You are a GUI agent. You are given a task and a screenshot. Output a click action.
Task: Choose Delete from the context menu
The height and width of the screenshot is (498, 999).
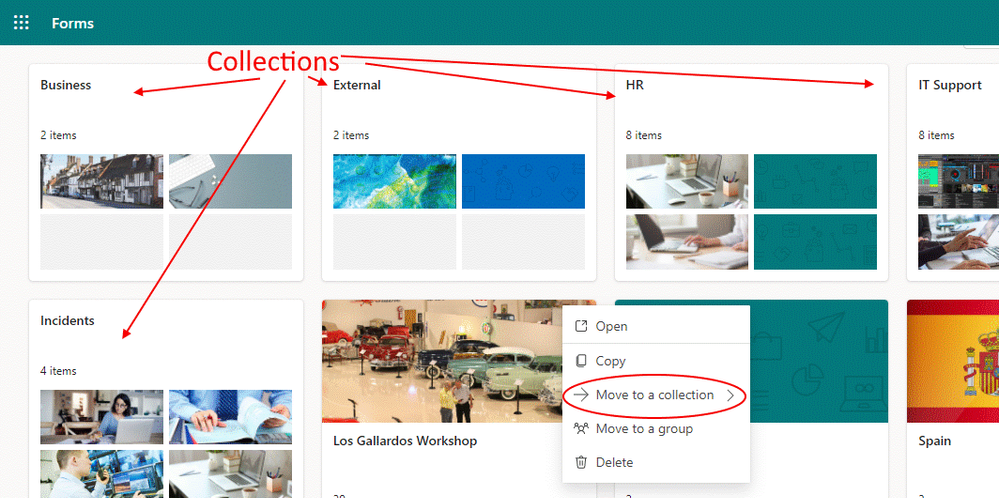point(656,462)
